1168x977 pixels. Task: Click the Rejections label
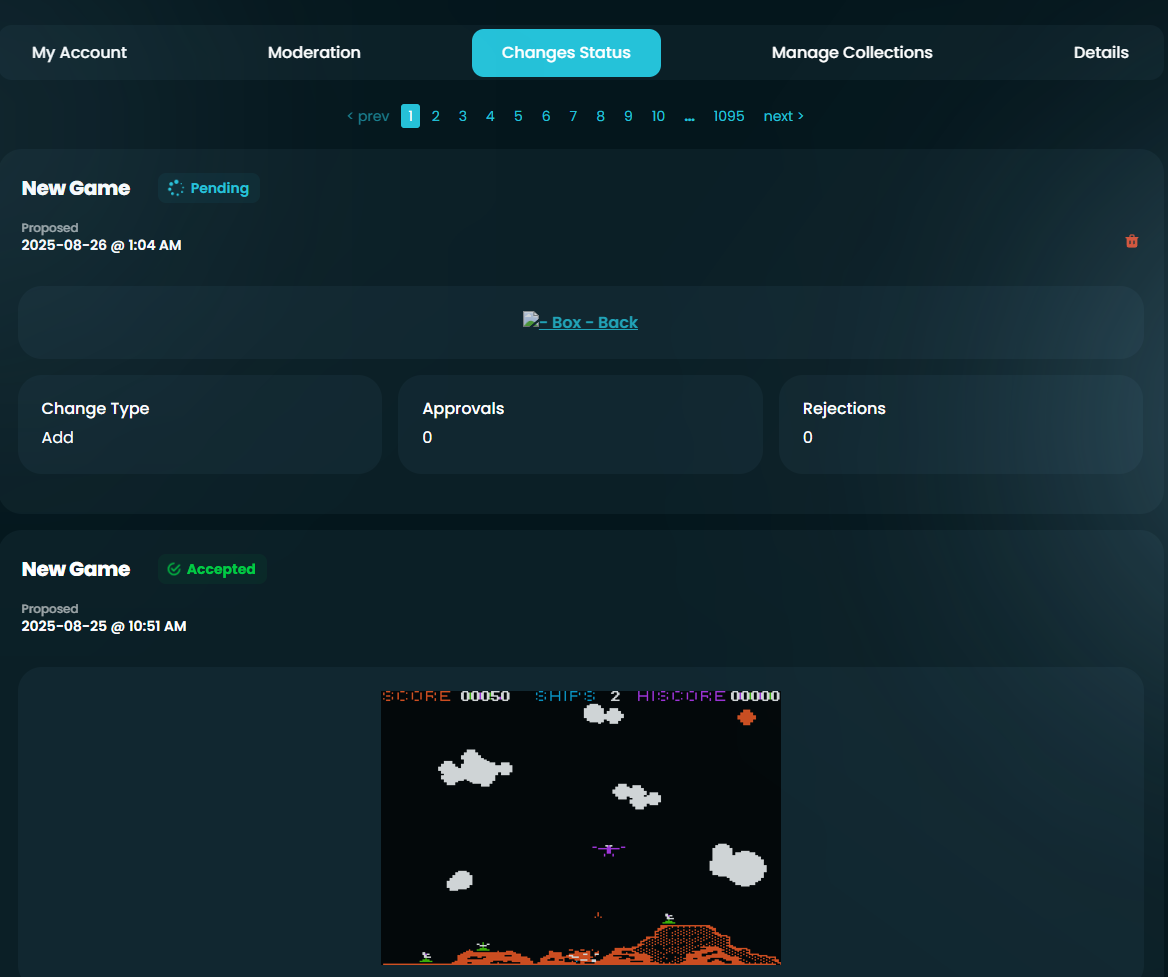(844, 409)
